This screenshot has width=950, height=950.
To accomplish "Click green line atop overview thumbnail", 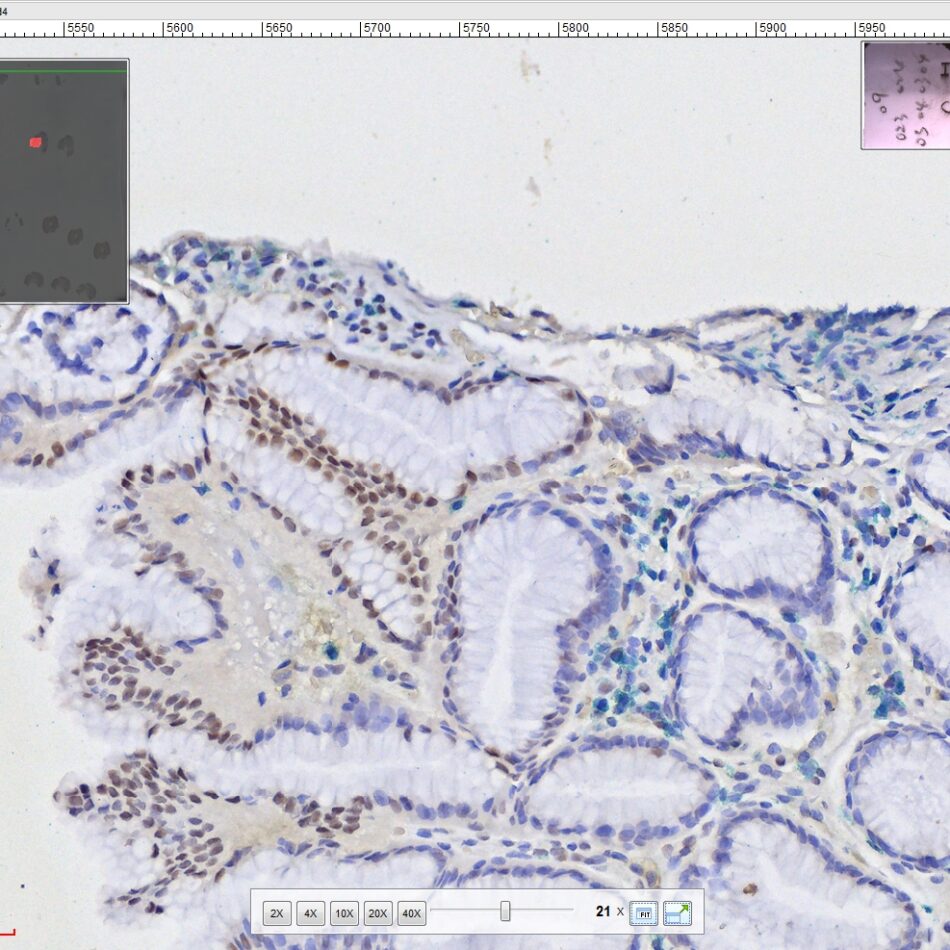I will [x=64, y=71].
